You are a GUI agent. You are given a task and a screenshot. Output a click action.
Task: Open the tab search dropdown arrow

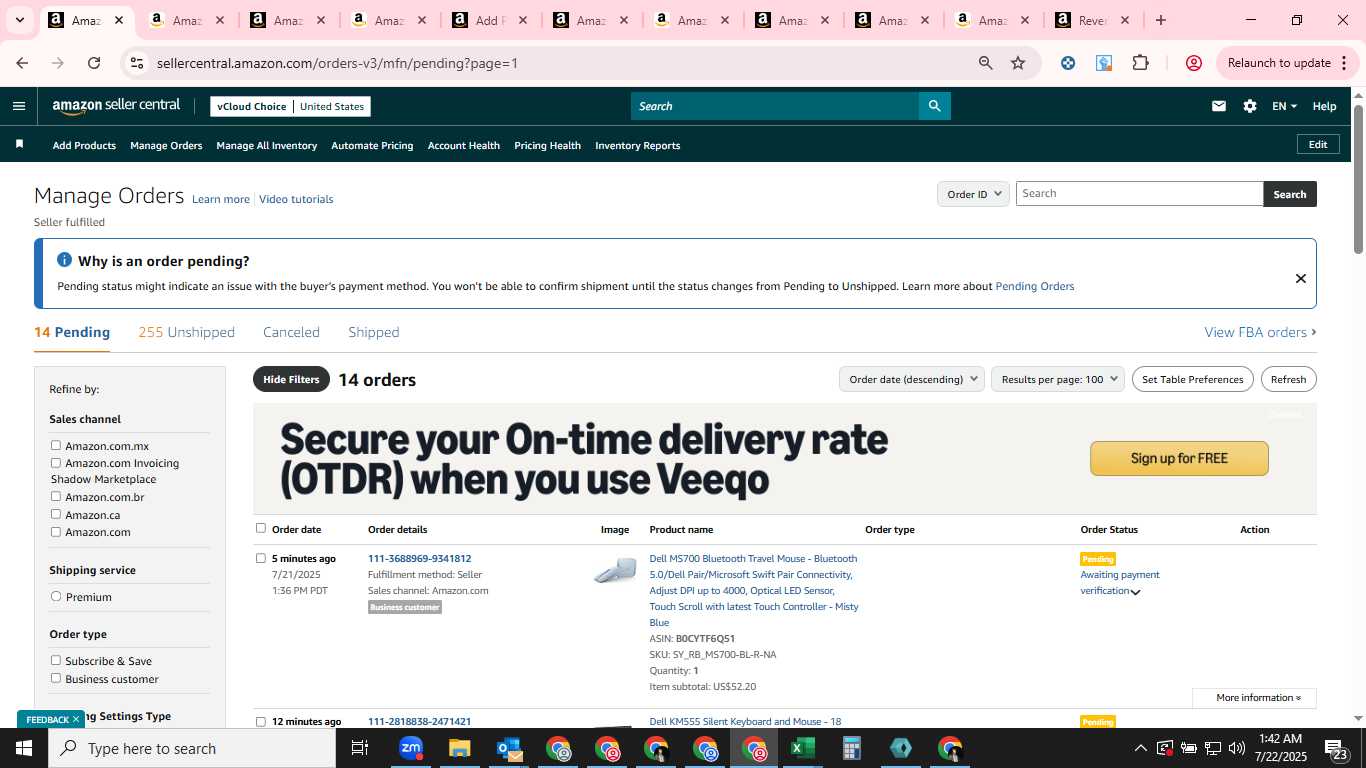[19, 20]
